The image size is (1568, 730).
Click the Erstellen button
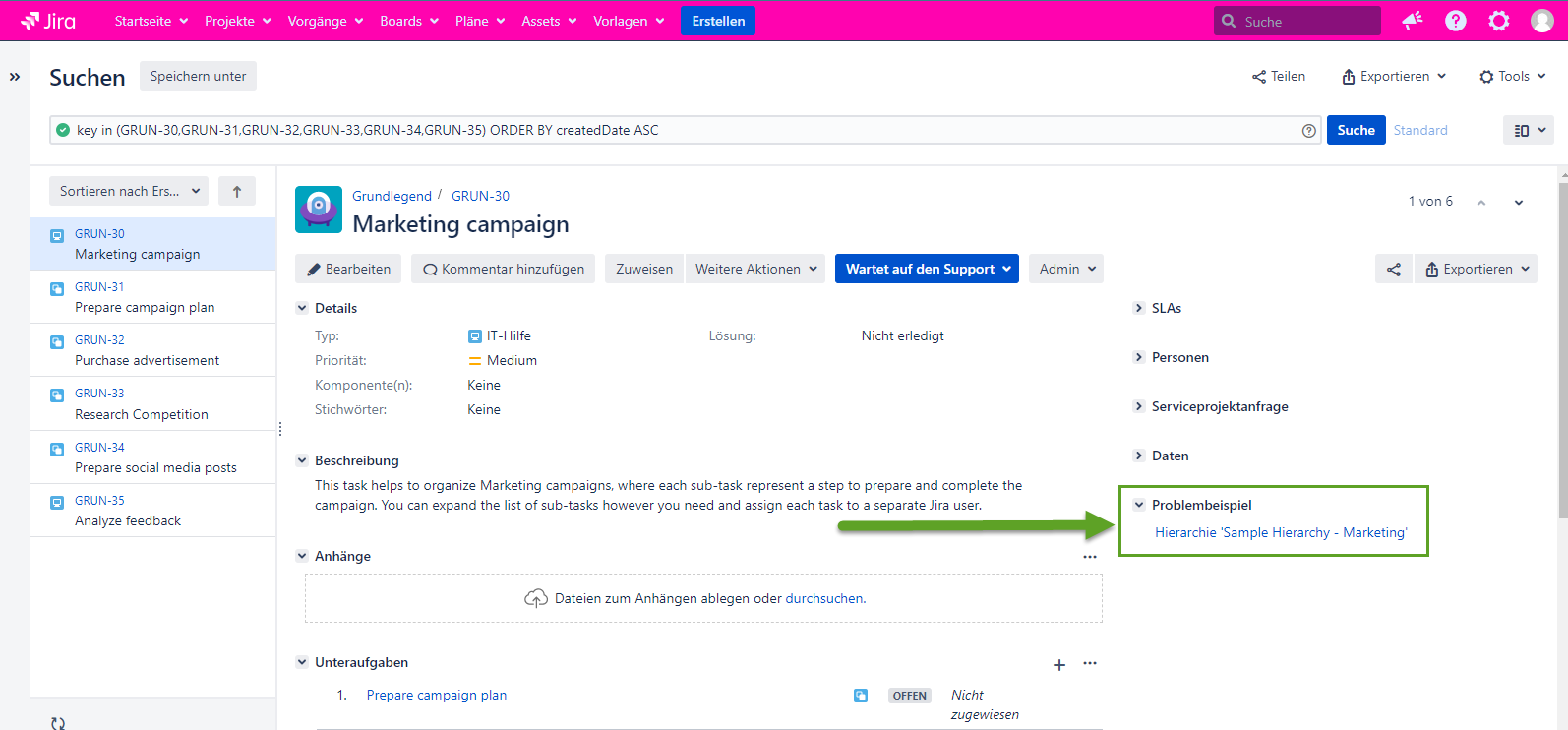[718, 21]
